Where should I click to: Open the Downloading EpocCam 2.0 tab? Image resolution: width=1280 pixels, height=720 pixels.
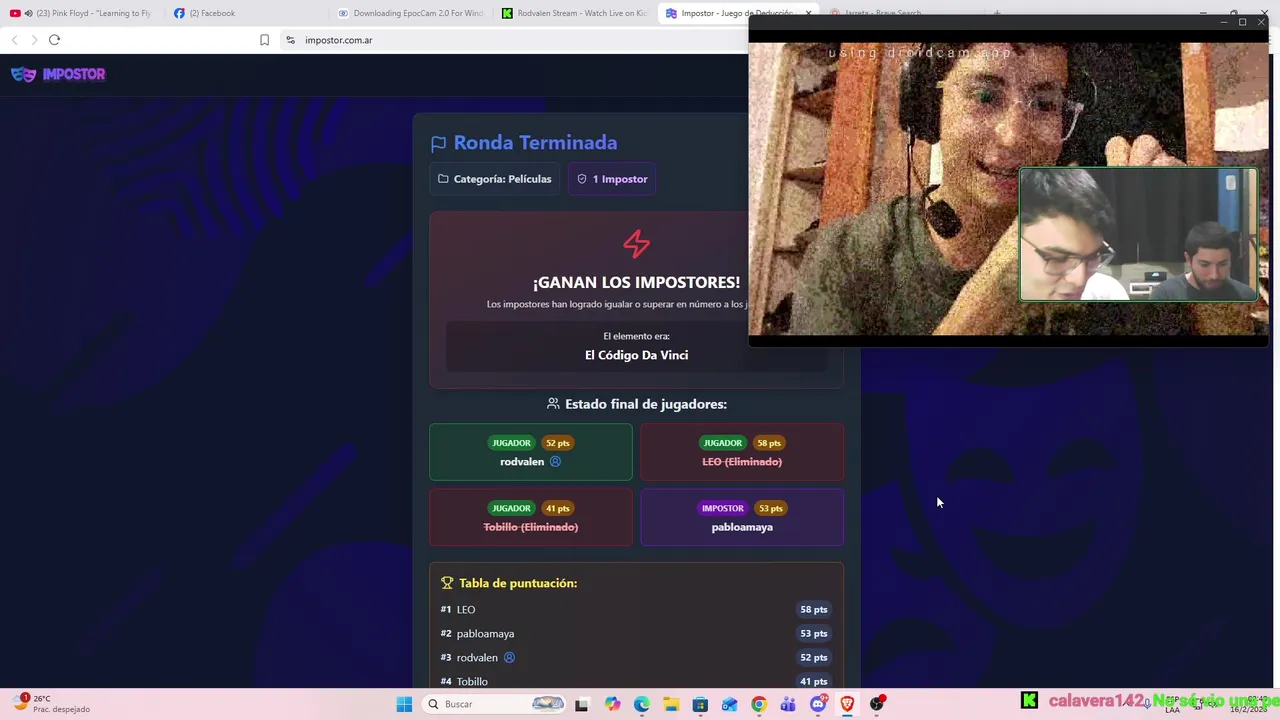410,13
